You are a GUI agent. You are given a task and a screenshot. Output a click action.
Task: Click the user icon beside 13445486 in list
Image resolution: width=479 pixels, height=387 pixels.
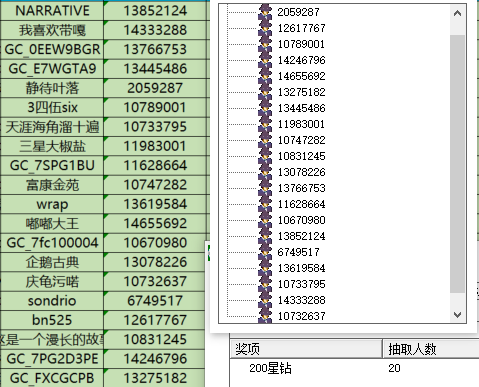(x=265, y=108)
